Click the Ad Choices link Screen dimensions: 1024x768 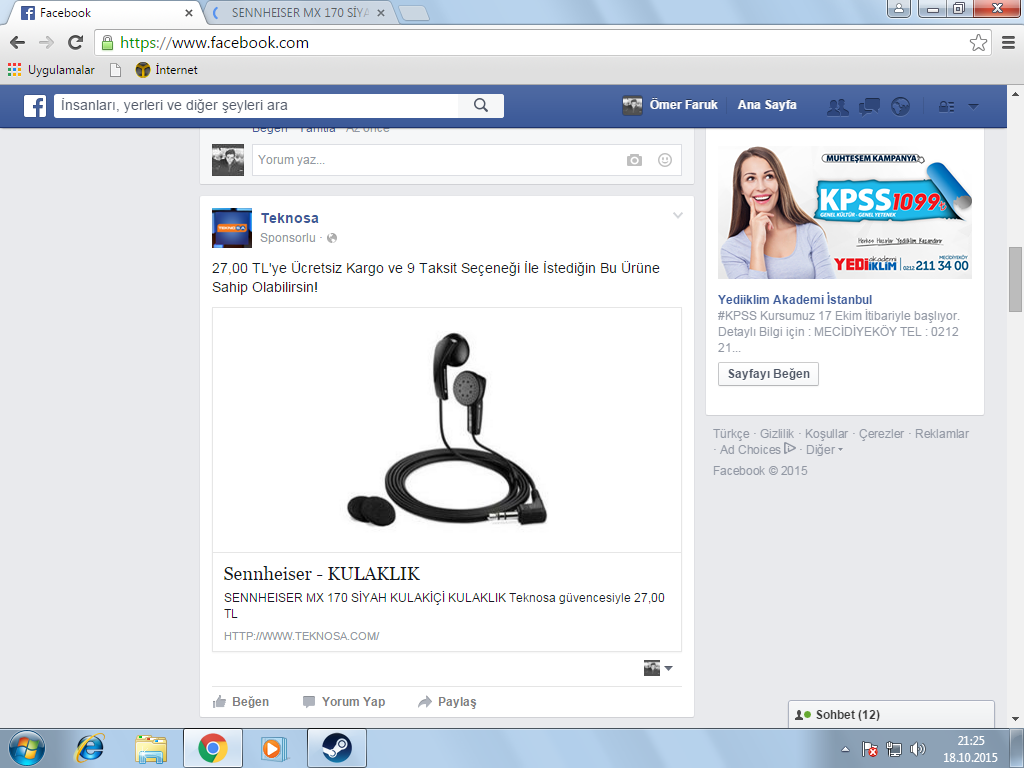[x=757, y=450]
